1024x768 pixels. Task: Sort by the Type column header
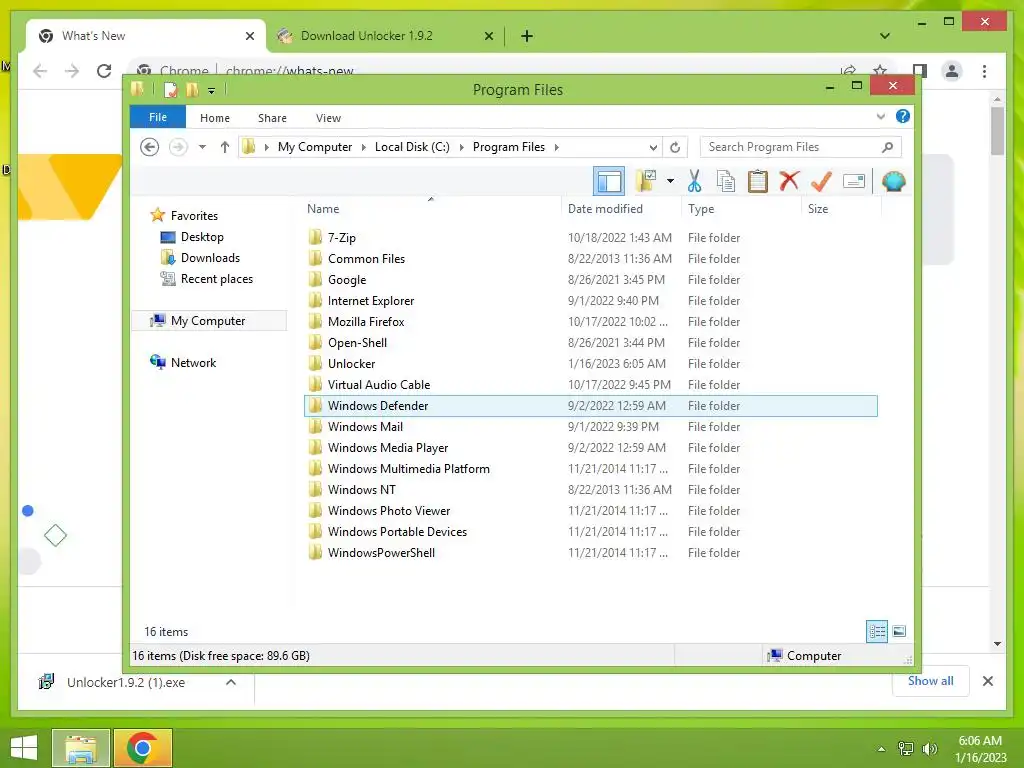pos(701,208)
